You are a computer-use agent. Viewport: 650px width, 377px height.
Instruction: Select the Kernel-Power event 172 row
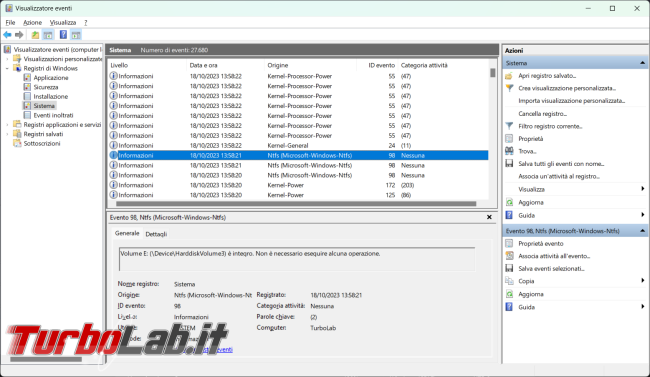[x=298, y=185]
